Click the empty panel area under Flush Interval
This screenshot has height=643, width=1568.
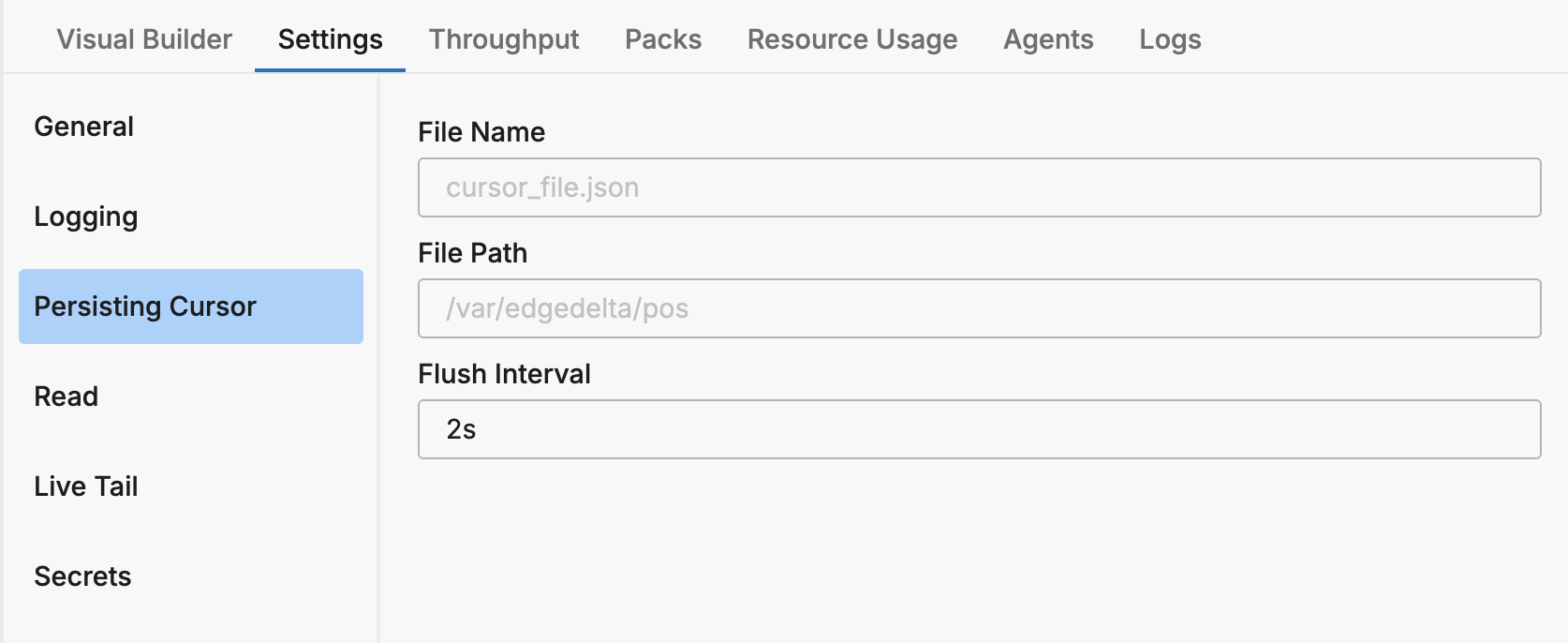(974, 553)
